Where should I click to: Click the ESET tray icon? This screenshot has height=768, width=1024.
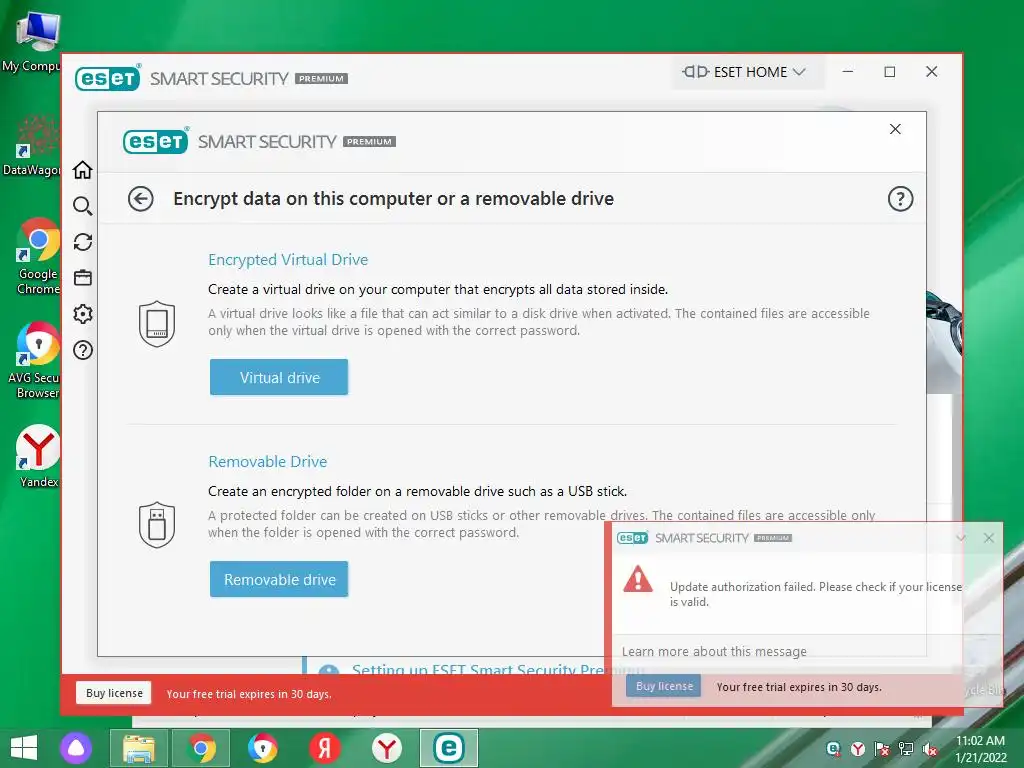coord(833,748)
